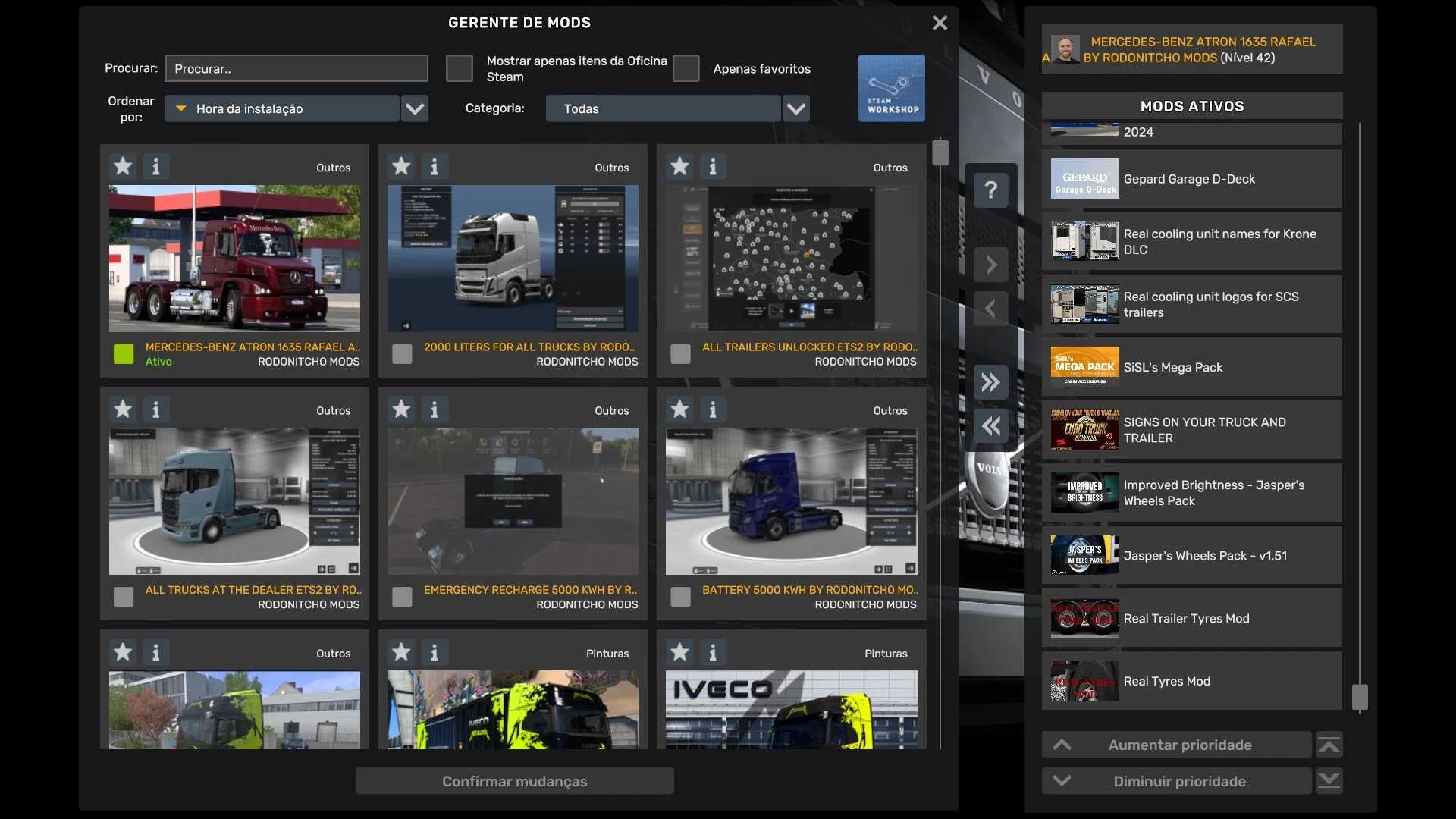Click the move-to-top priority icon

coord(1329,745)
